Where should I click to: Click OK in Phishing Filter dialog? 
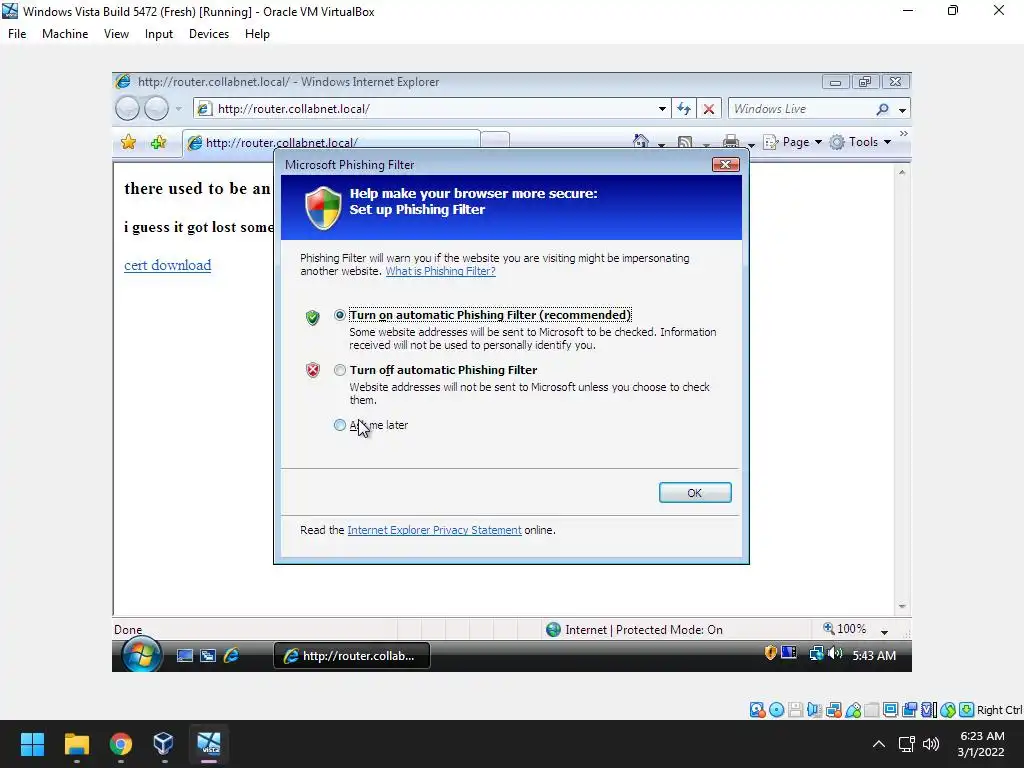point(695,493)
